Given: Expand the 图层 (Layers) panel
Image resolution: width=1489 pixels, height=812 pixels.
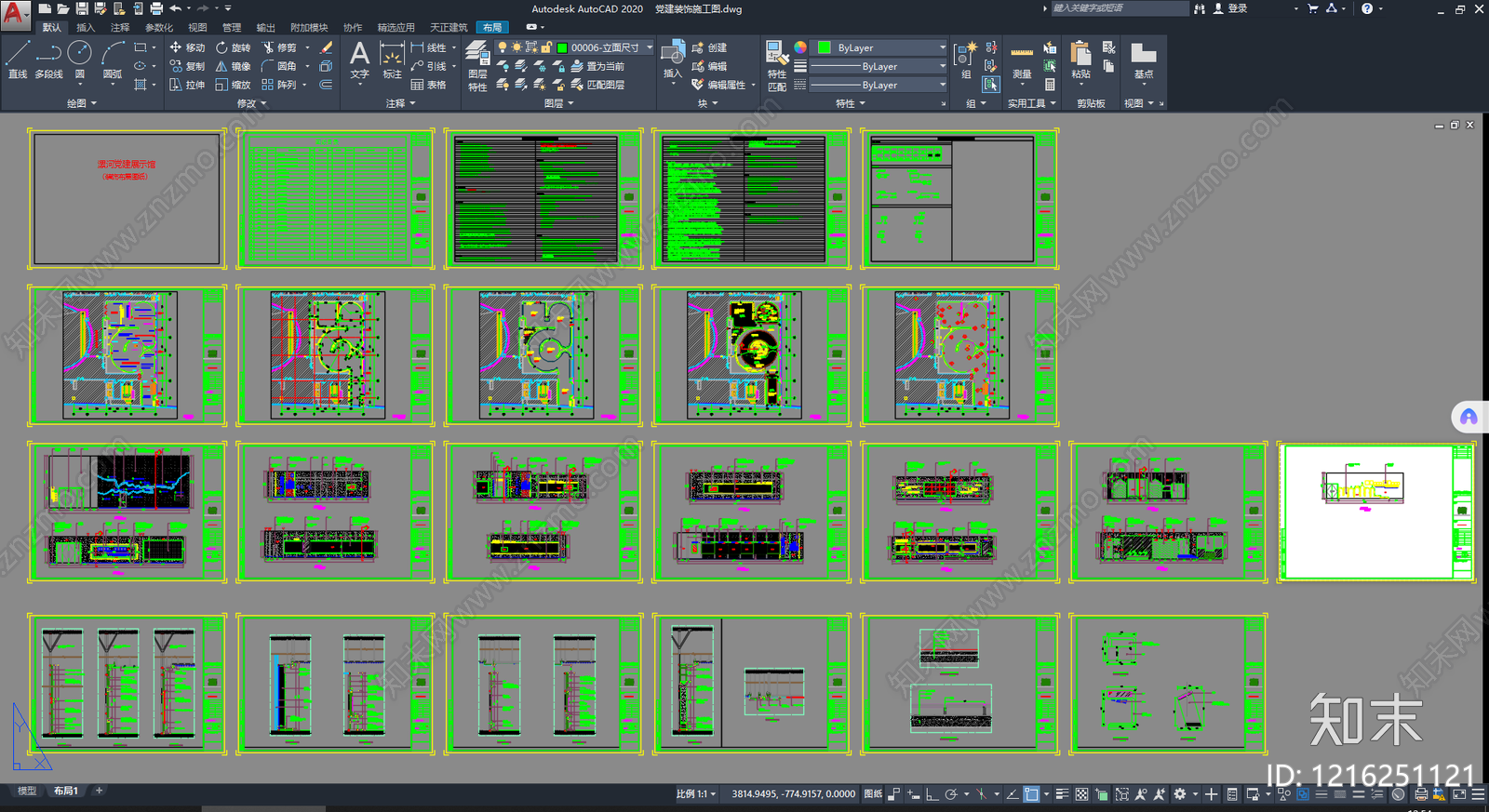Looking at the screenshot, I should point(558,103).
